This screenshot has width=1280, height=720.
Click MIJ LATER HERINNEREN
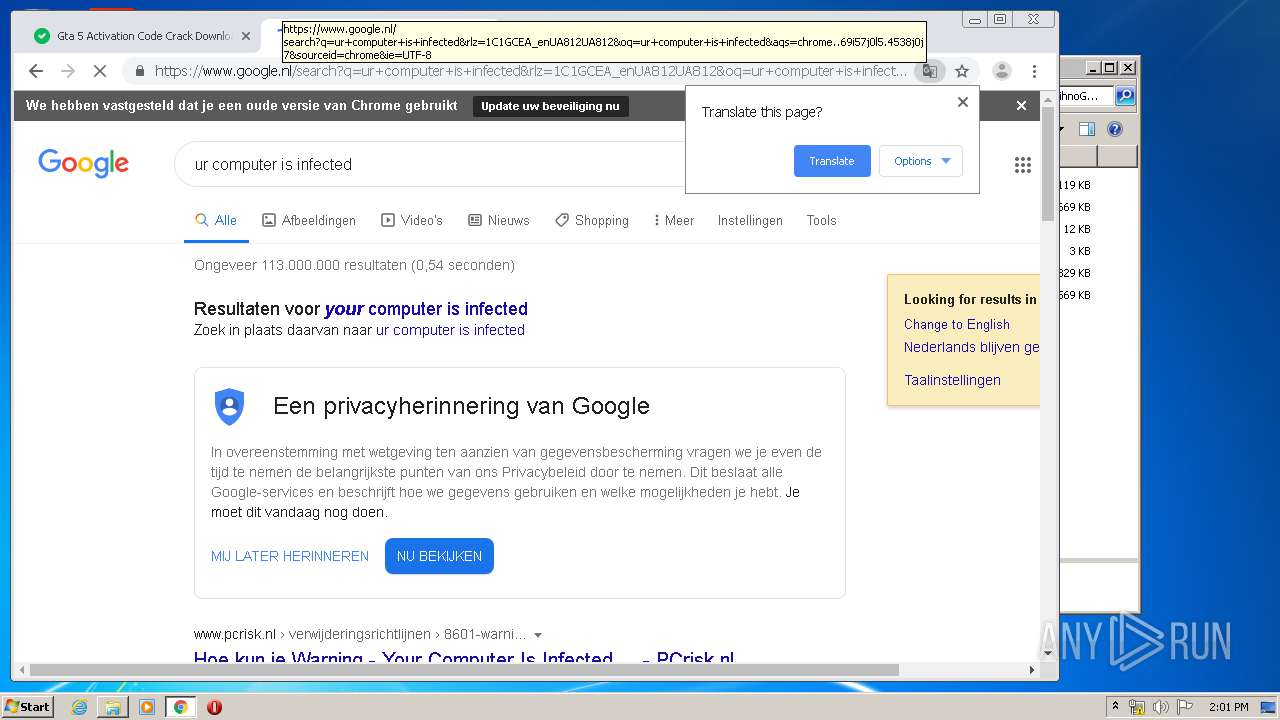(x=290, y=556)
